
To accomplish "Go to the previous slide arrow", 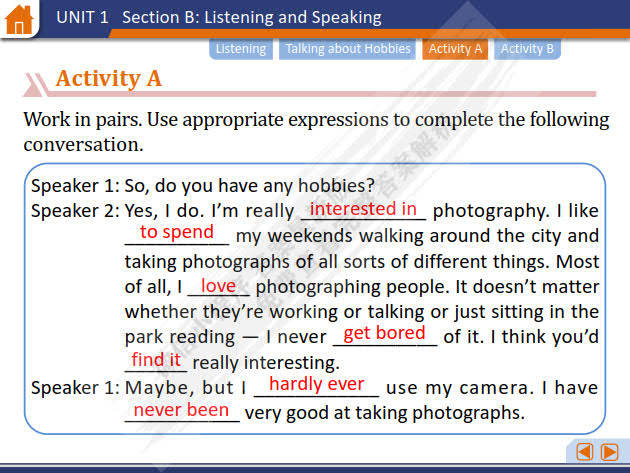I will point(585,451).
